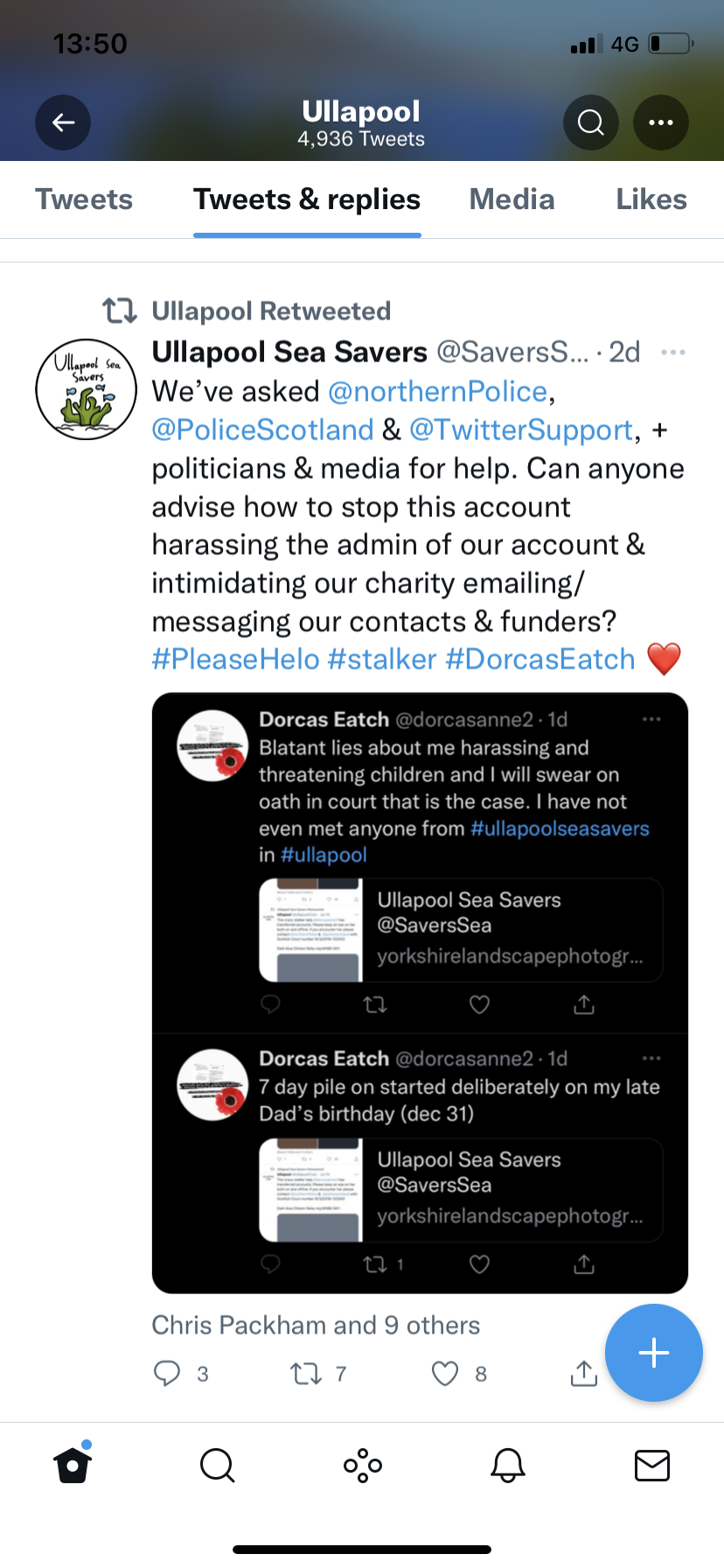Switch to the Tweets tab

tap(84, 199)
